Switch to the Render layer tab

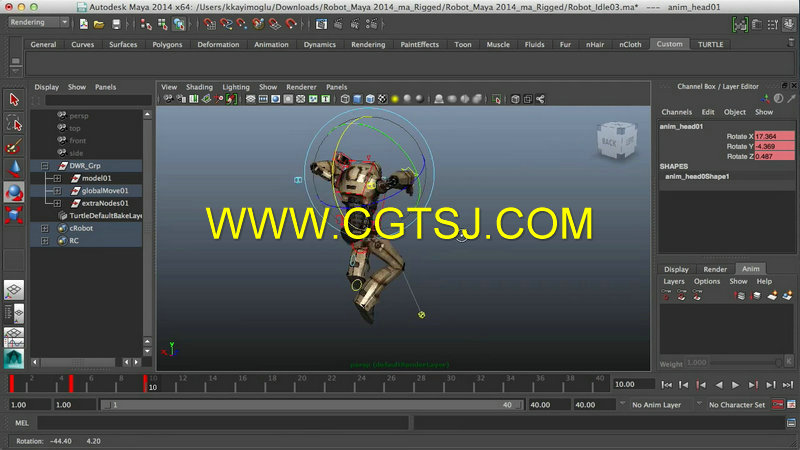click(x=715, y=269)
